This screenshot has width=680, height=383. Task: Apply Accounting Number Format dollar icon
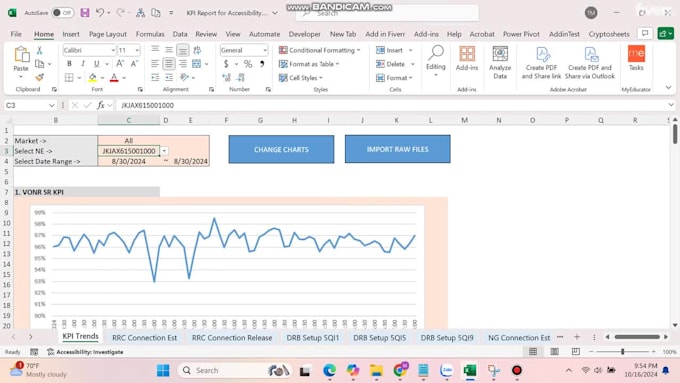point(226,64)
